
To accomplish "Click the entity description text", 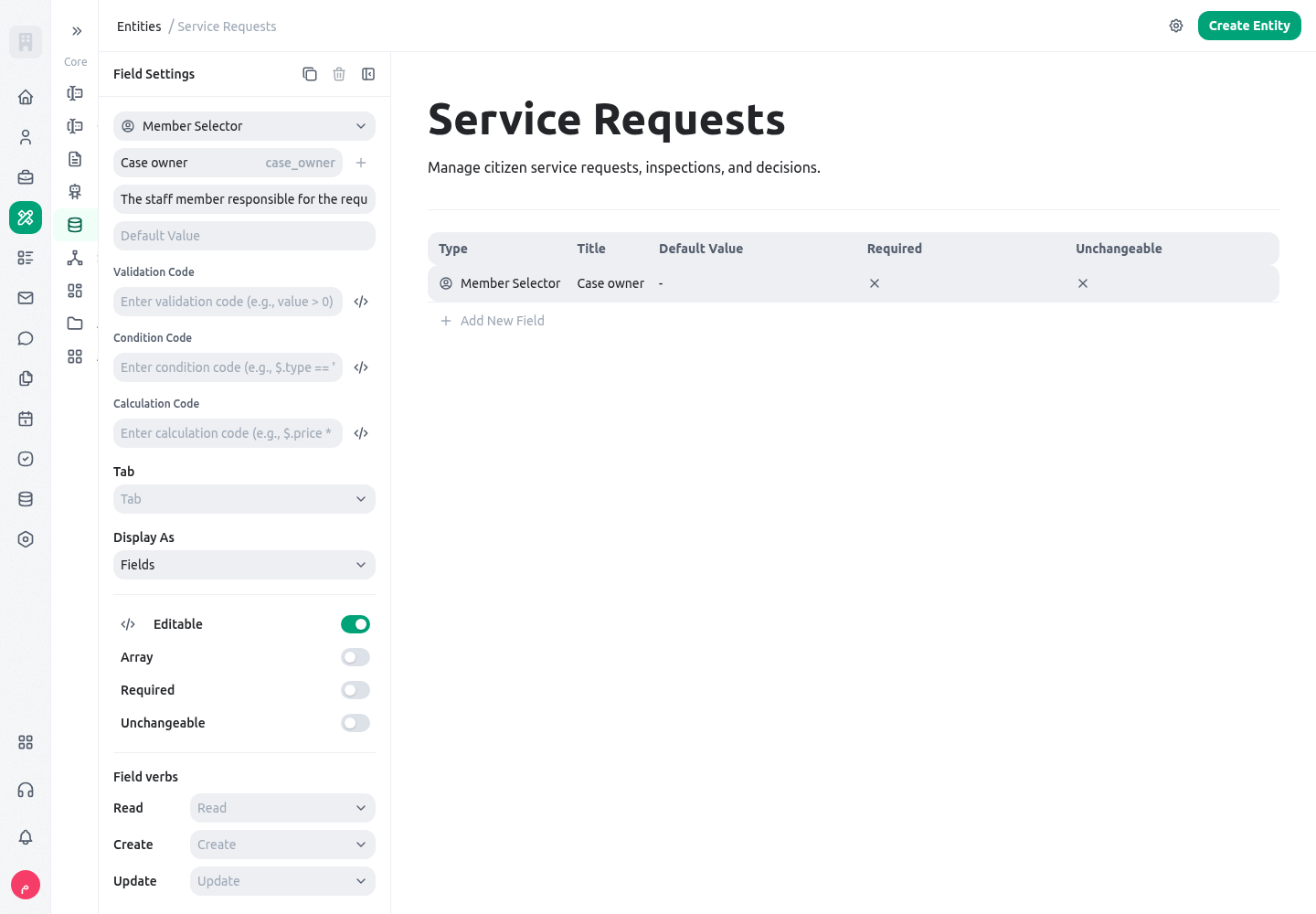I will pyautogui.click(x=624, y=167).
